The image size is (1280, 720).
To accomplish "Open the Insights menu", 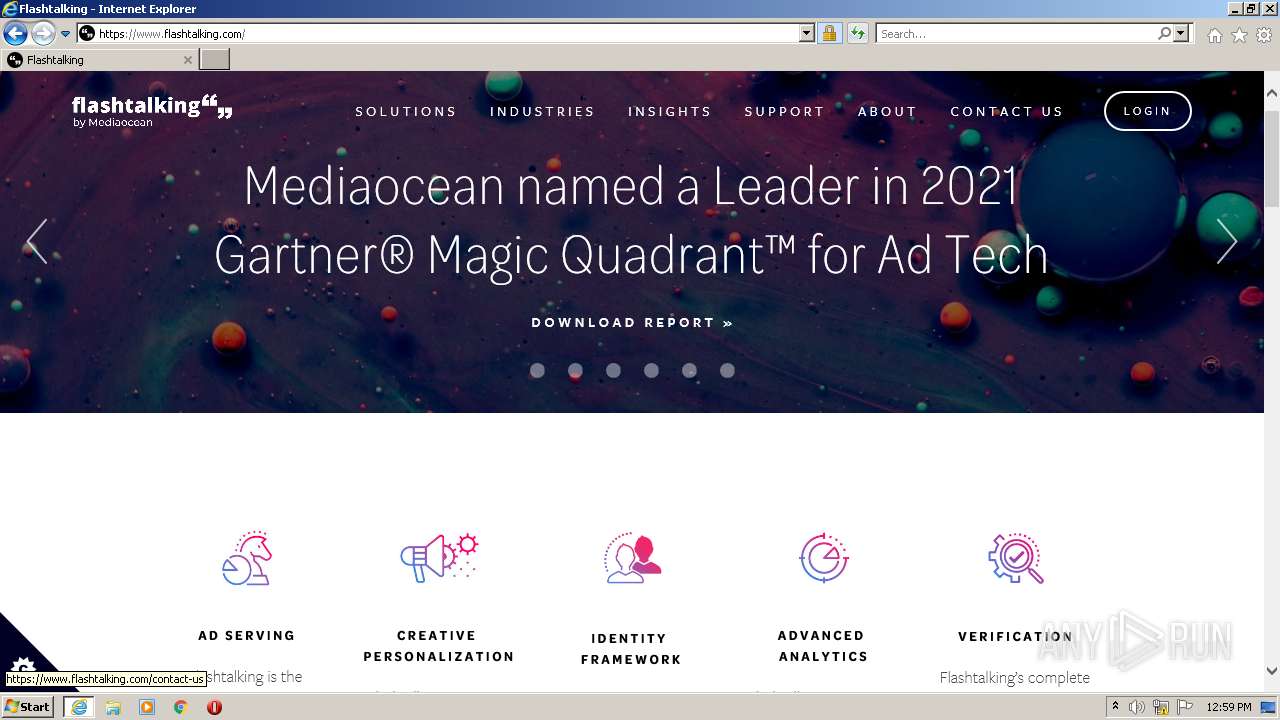I will (x=670, y=112).
